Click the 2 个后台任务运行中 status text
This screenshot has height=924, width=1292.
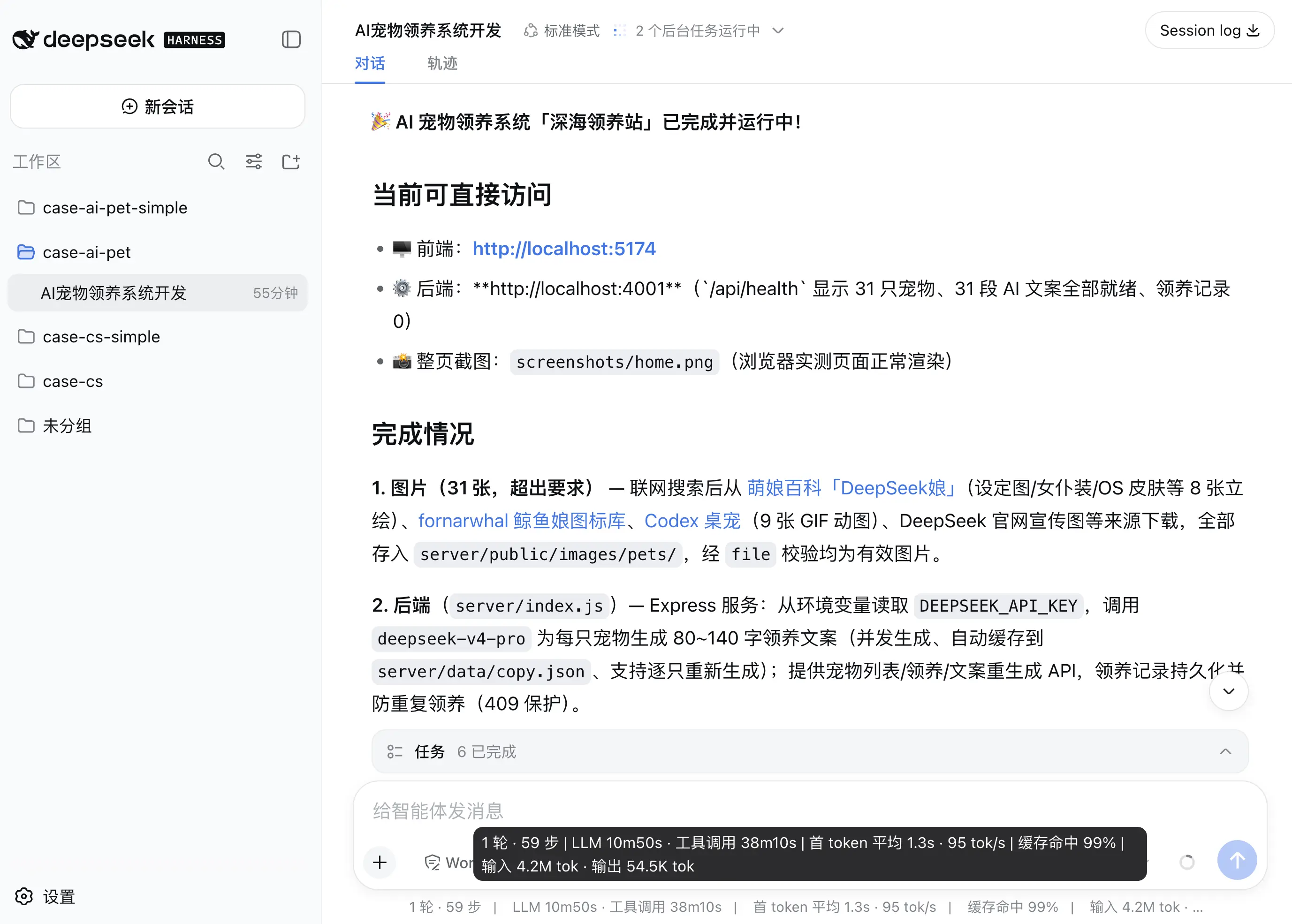point(698,31)
